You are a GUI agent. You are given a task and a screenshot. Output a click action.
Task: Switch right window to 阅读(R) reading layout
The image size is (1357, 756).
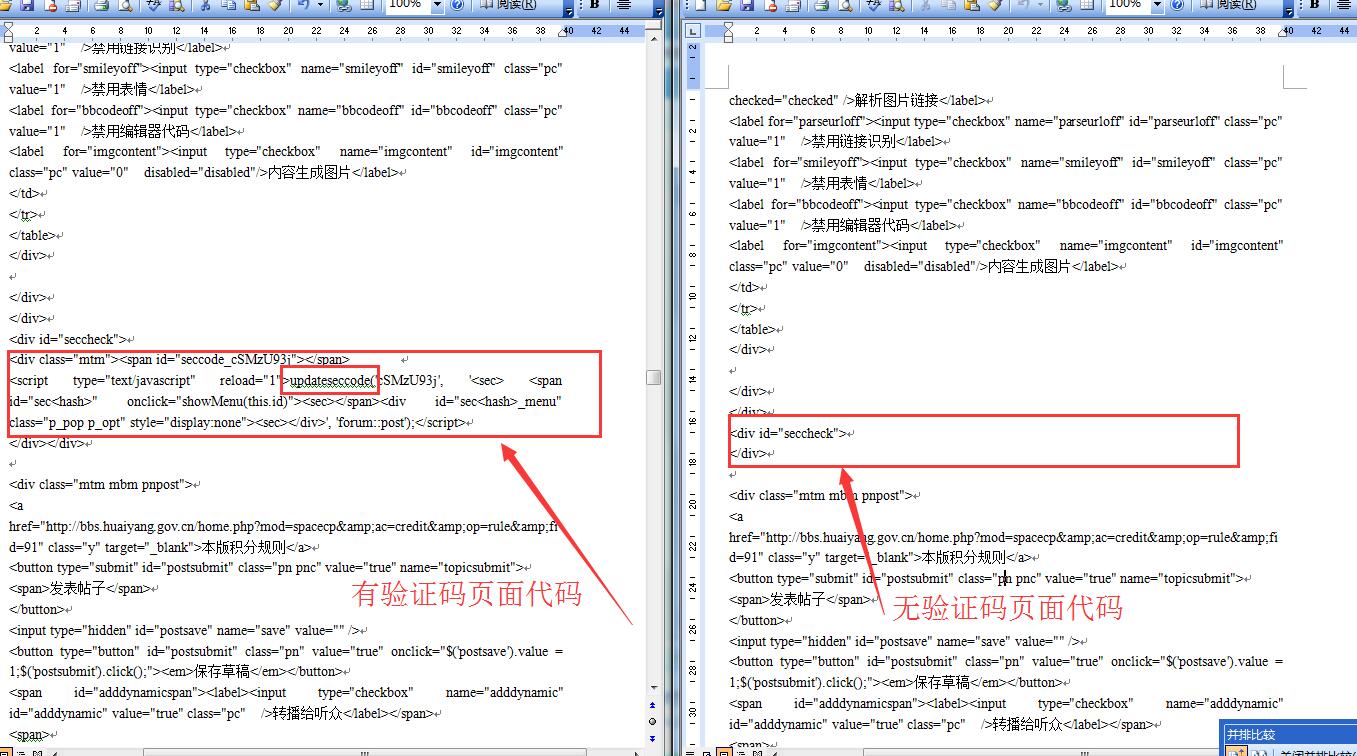click(x=1228, y=5)
